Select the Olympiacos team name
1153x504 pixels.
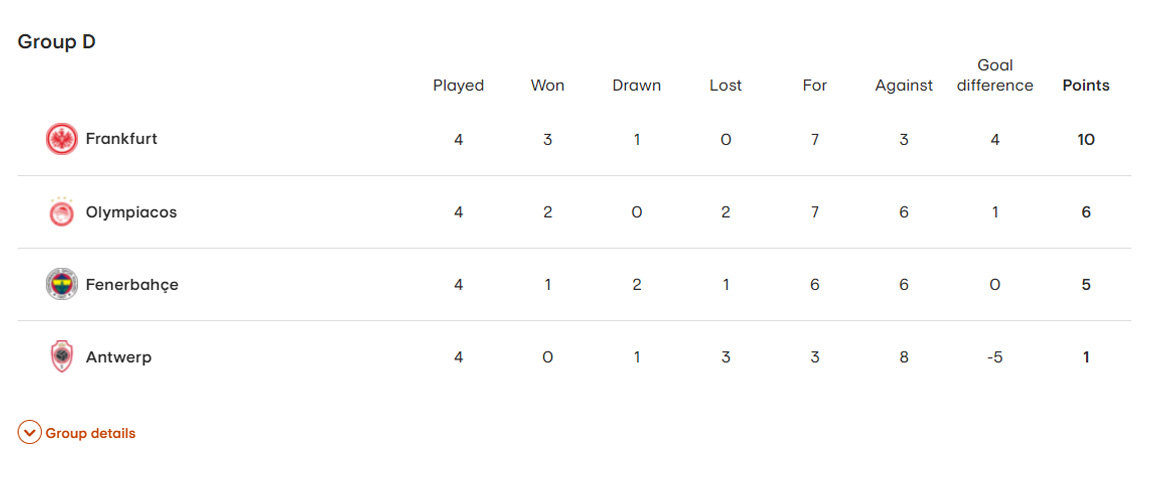(131, 212)
